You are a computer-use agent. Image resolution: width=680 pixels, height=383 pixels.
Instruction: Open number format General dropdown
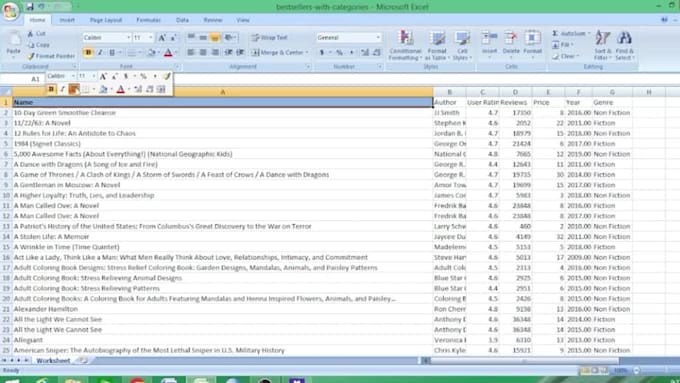pyautogui.click(x=378, y=38)
